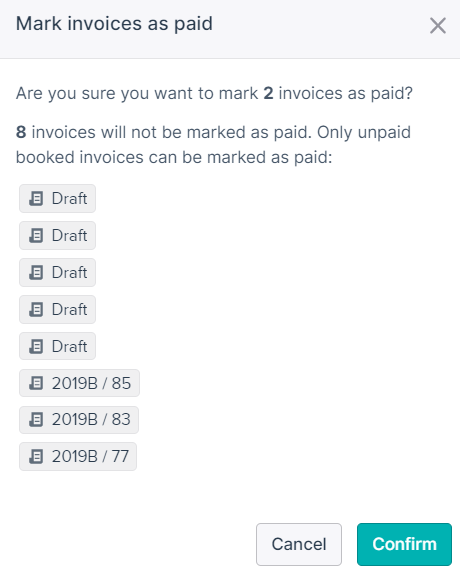Open the first Draft invoice label
This screenshot has height=578, width=460.
click(58, 199)
